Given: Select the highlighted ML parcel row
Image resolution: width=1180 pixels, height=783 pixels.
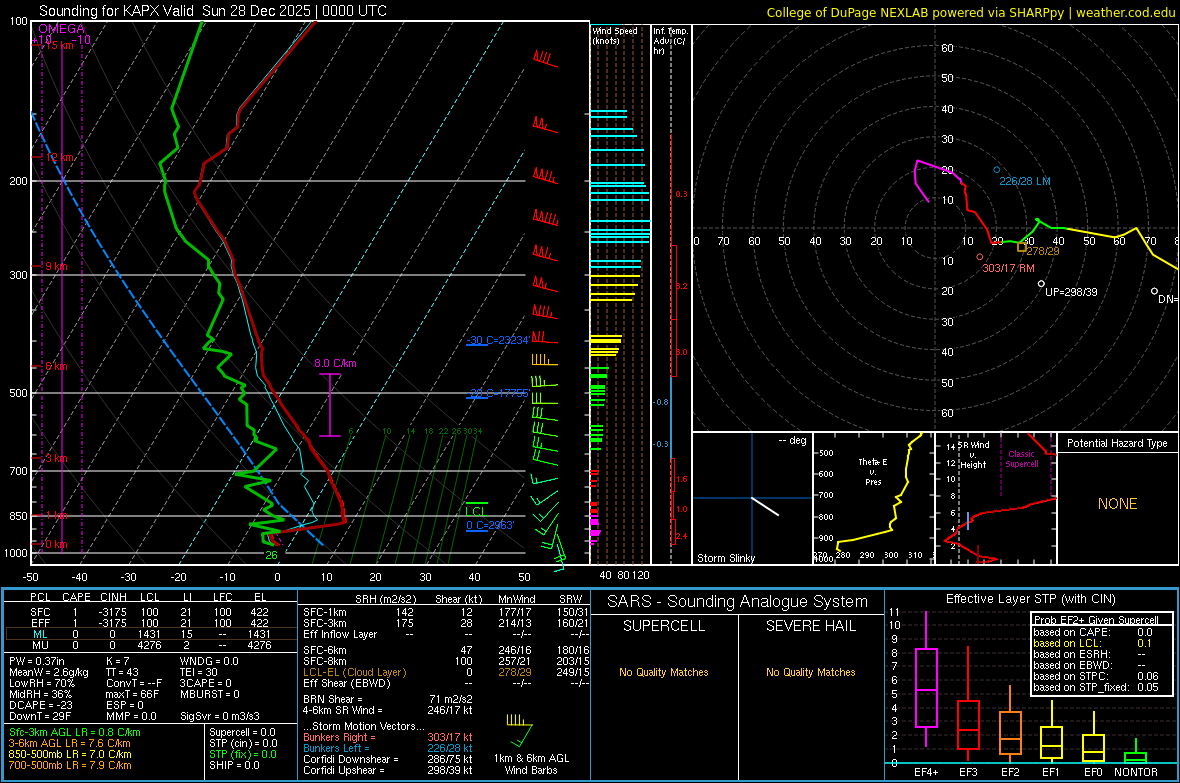Looking at the screenshot, I should click(x=150, y=634).
